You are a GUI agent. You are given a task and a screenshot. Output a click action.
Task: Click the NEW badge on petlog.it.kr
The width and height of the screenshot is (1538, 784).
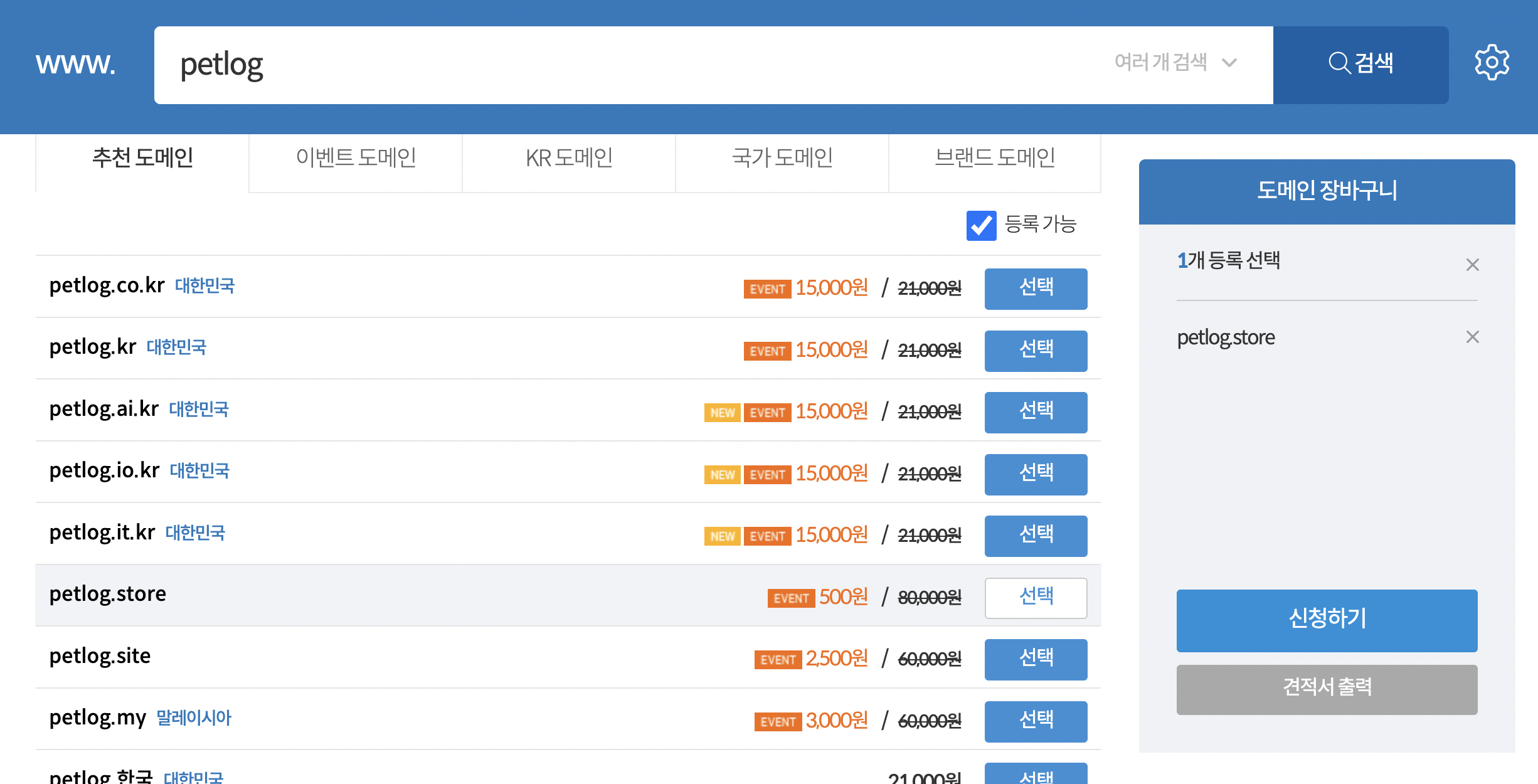722,536
